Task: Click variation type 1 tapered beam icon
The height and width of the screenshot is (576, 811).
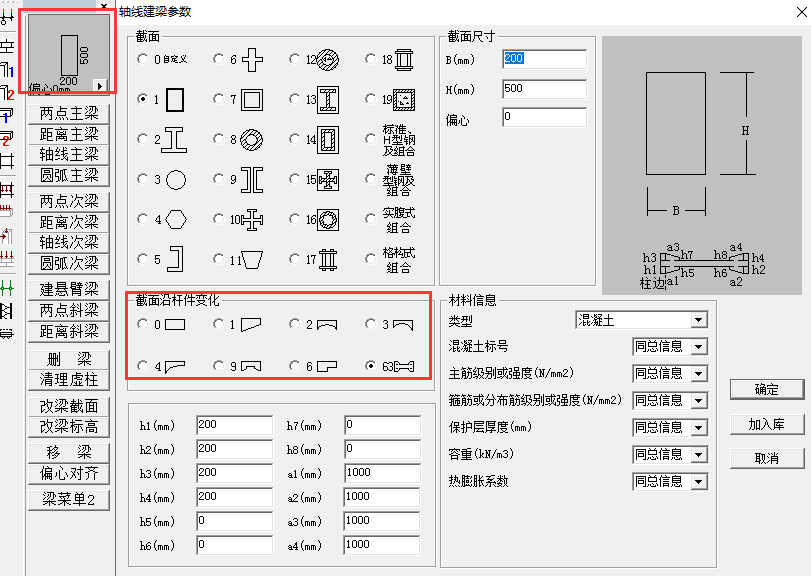Action: [251, 325]
